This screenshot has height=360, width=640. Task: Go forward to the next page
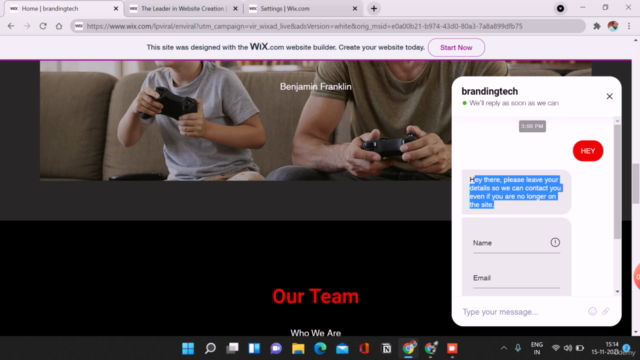pos(27,26)
